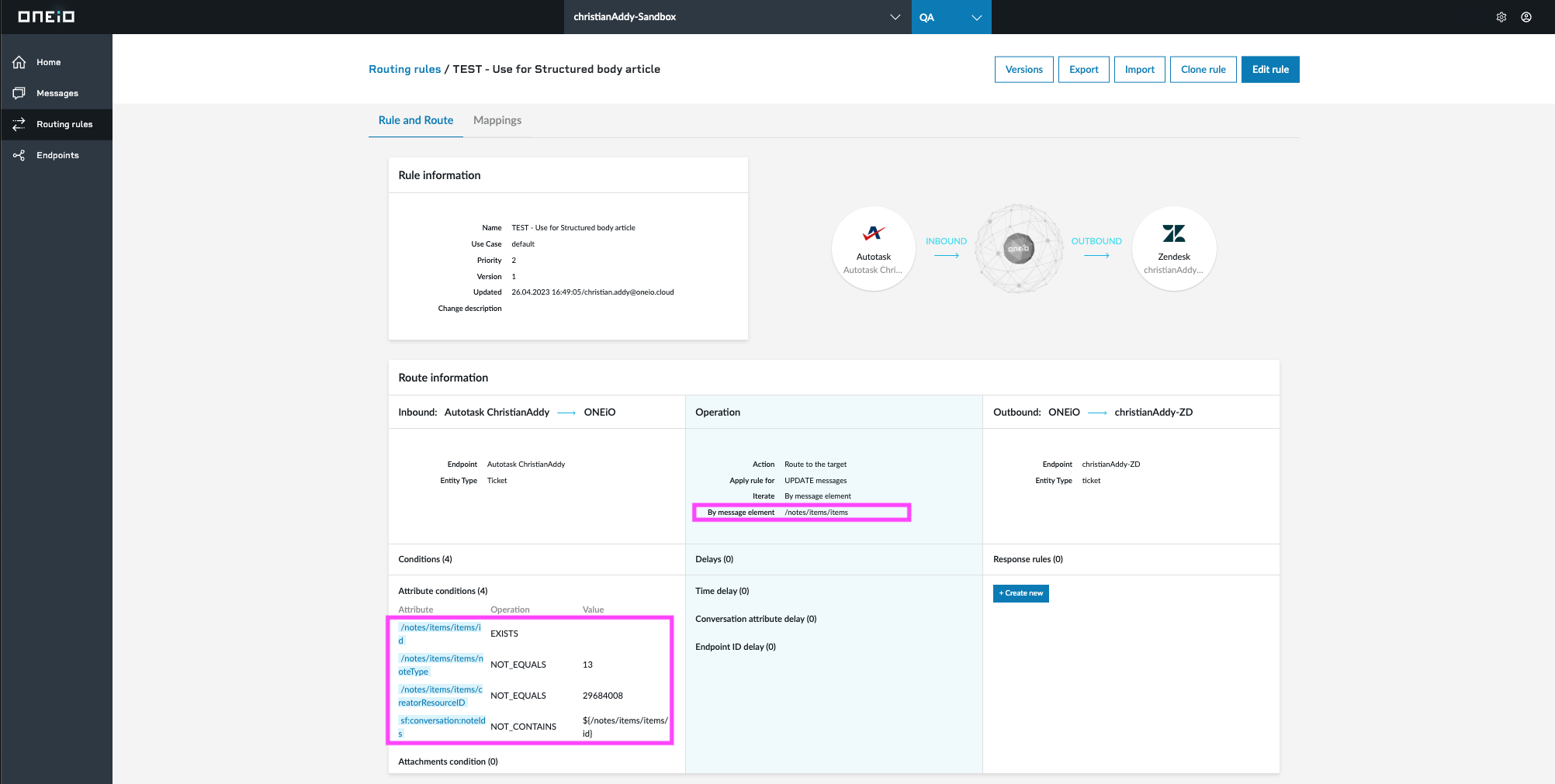Expand the christianAddy-Sandbox dropdown
The width and height of the screenshot is (1555, 784).
(x=737, y=17)
